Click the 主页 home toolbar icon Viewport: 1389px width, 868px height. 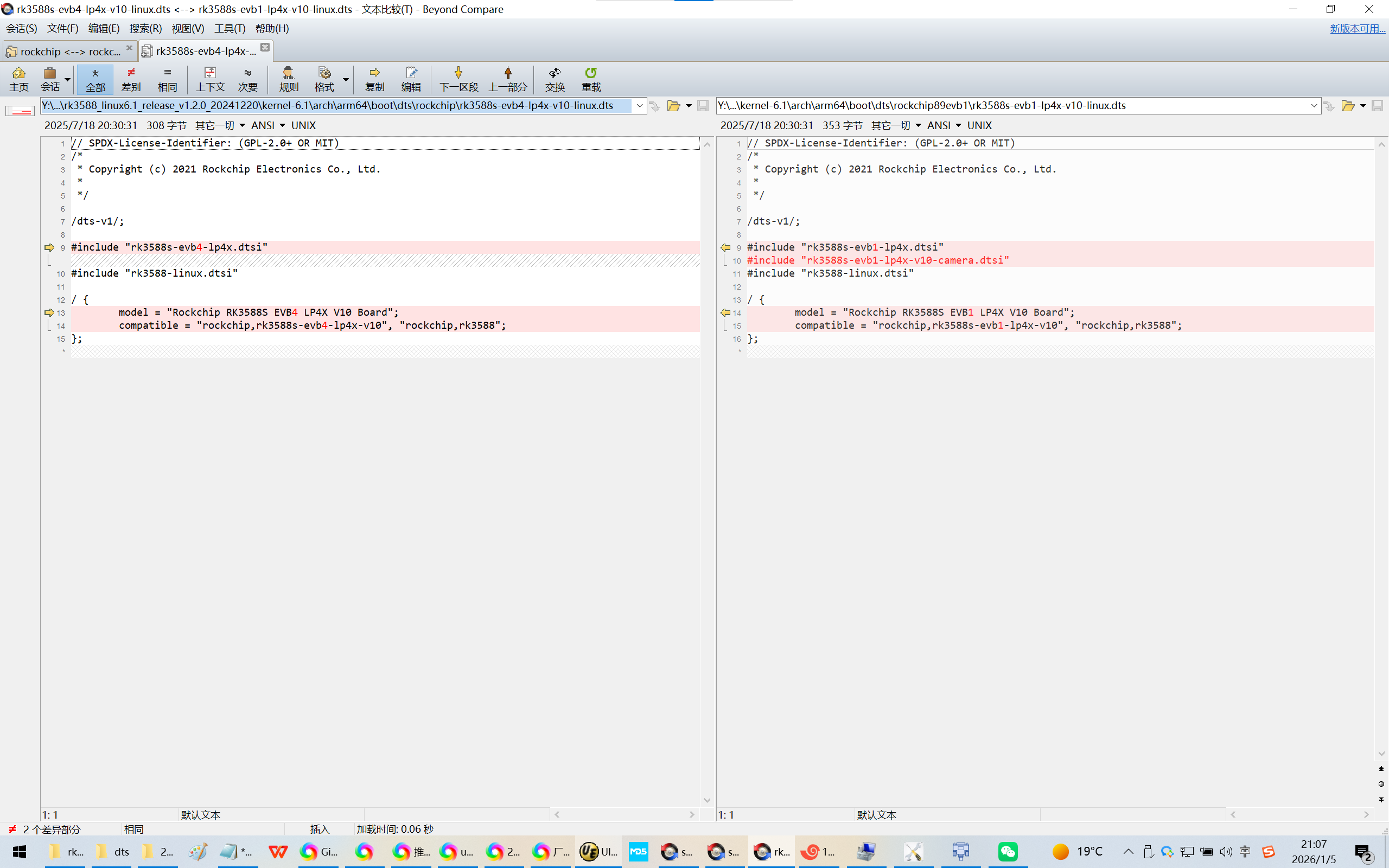pos(18,79)
